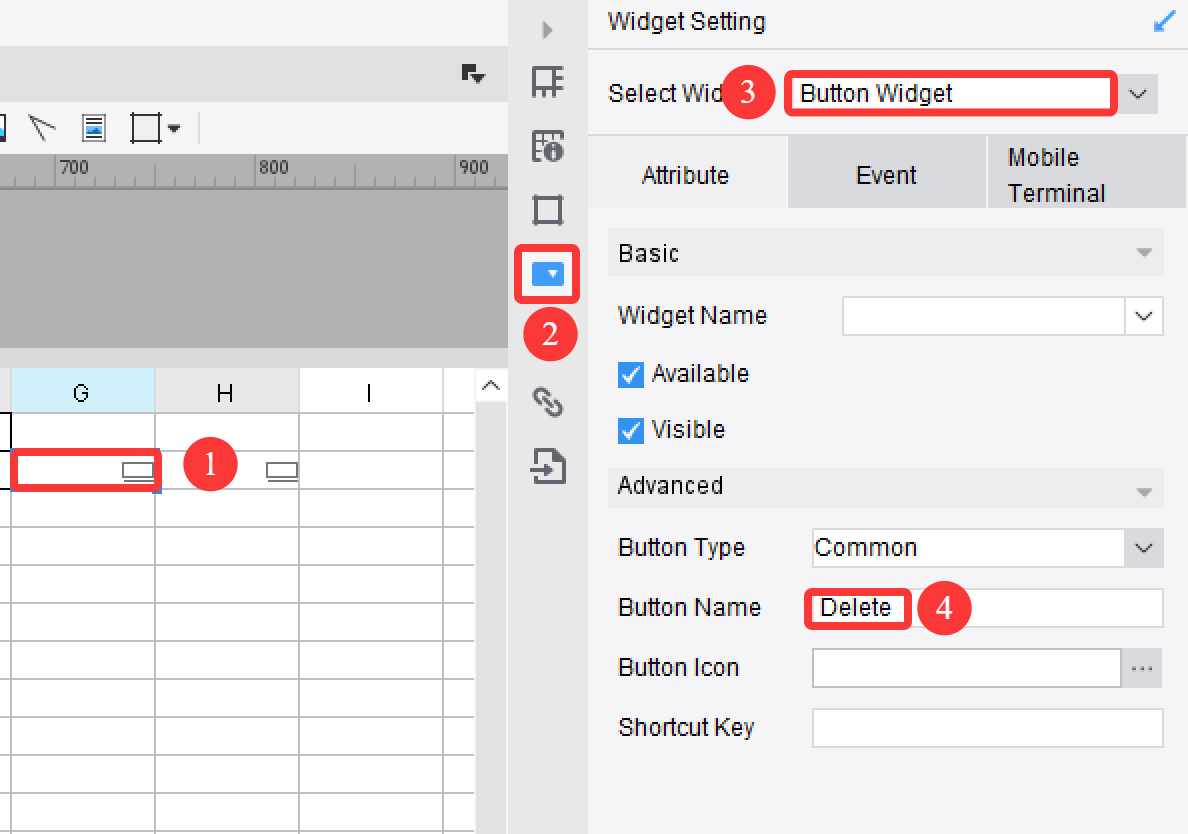Select the widget settings panel icon
Screen dimensions: 1188x834
coord(547,274)
